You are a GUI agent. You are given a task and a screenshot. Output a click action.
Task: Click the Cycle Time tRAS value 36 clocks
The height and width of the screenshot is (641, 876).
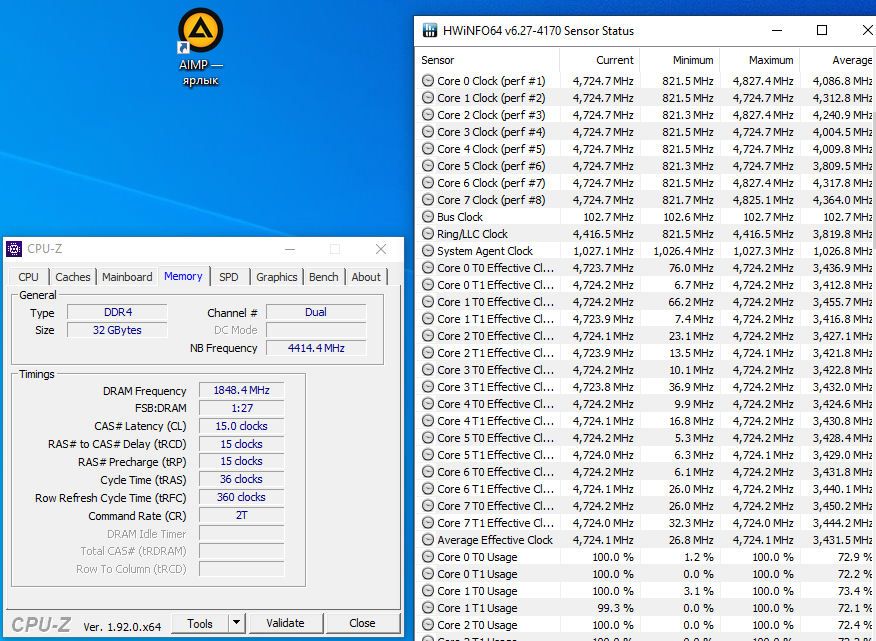241,479
